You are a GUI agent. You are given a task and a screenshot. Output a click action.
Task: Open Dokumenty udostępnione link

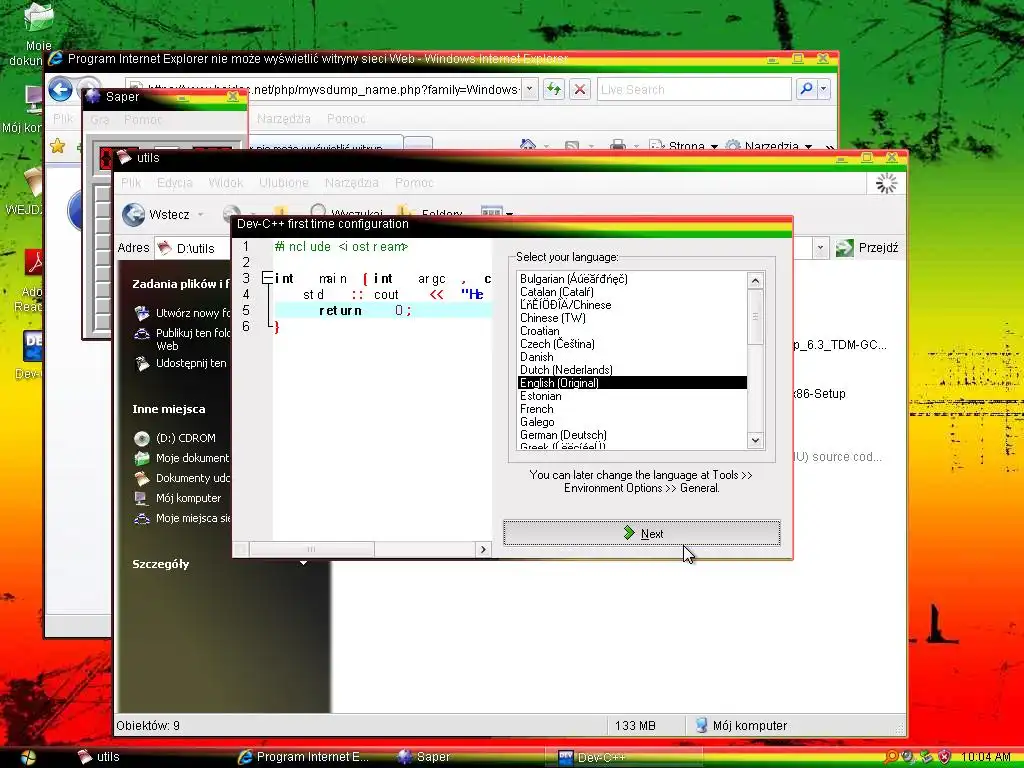coord(182,478)
